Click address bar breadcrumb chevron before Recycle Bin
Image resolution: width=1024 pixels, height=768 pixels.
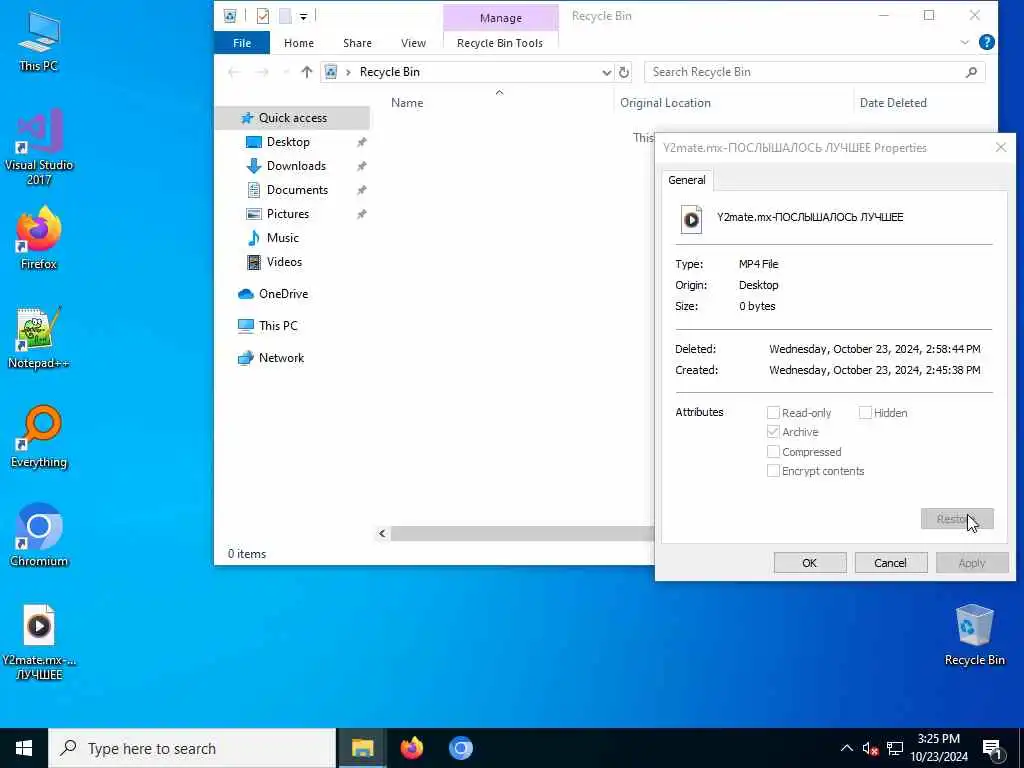tap(348, 72)
